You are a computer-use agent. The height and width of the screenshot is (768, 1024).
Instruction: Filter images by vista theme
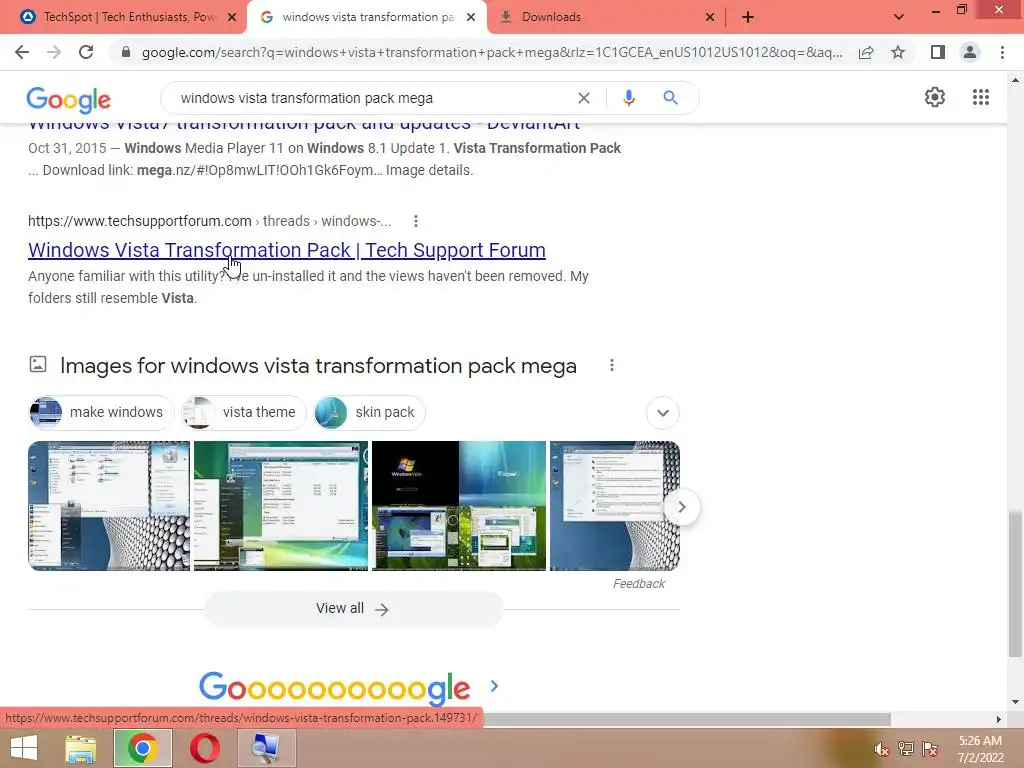[244, 413]
